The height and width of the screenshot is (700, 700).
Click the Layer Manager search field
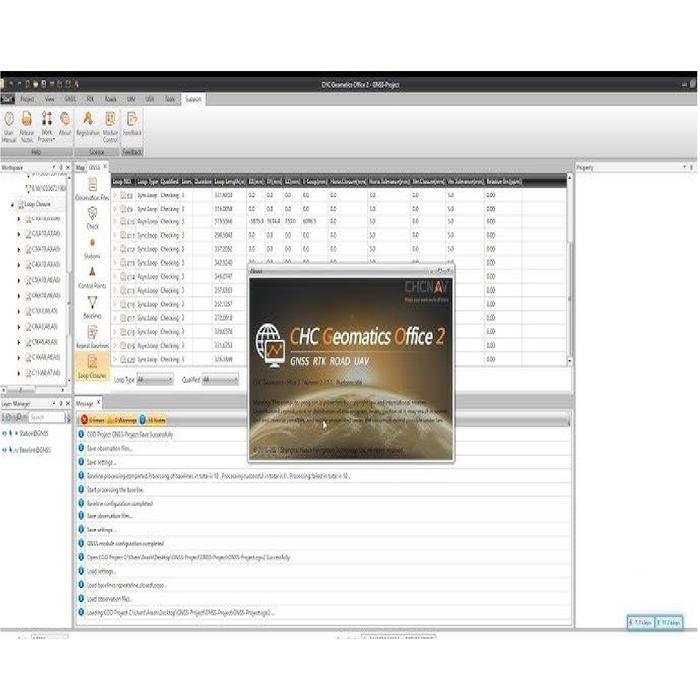point(46,417)
